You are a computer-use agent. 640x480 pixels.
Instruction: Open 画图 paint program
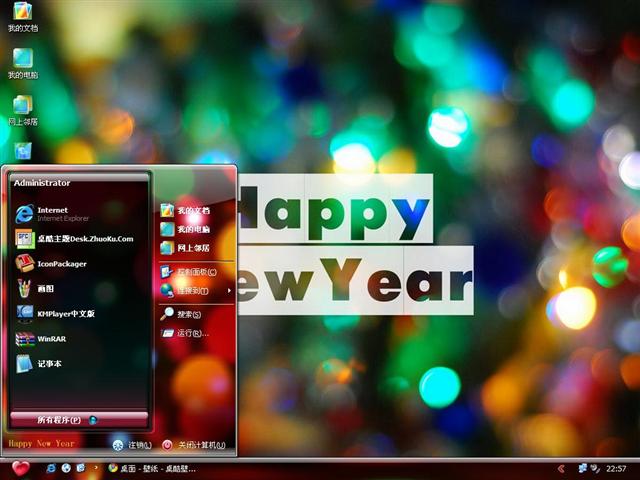(80, 289)
